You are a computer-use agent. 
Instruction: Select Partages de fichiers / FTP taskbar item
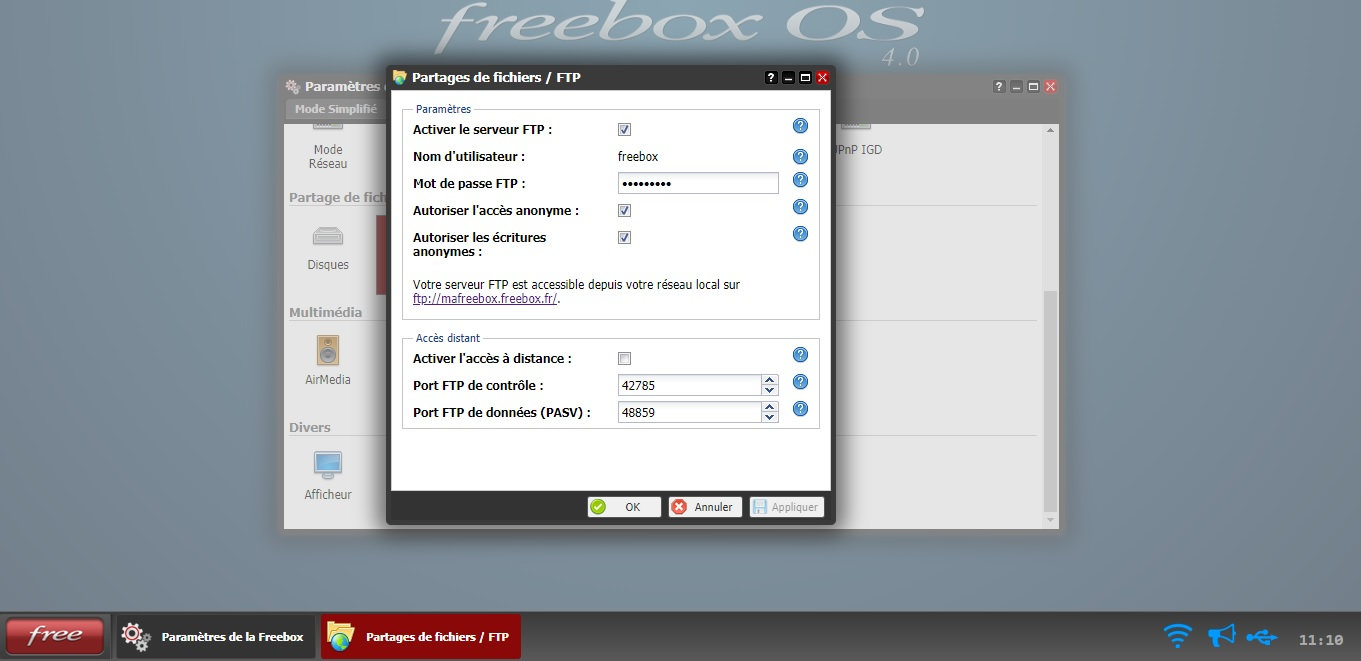pyautogui.click(x=421, y=637)
